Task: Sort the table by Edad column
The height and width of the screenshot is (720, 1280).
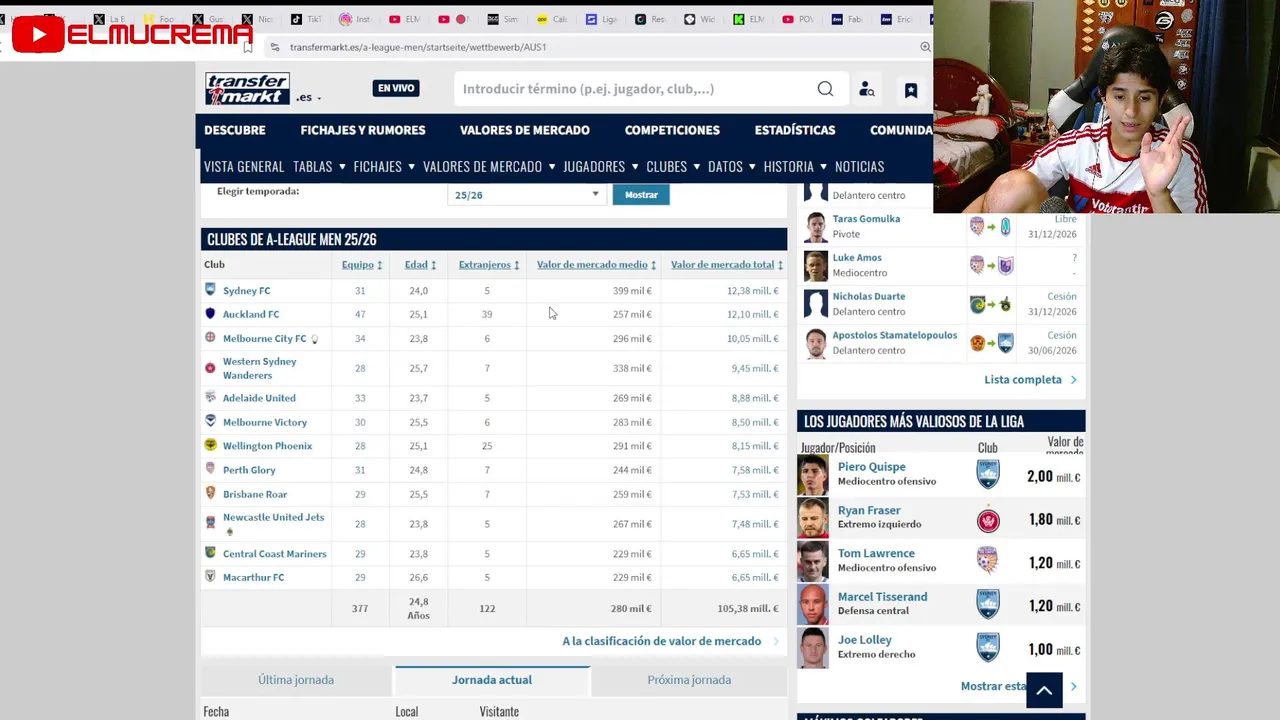Action: coord(420,265)
